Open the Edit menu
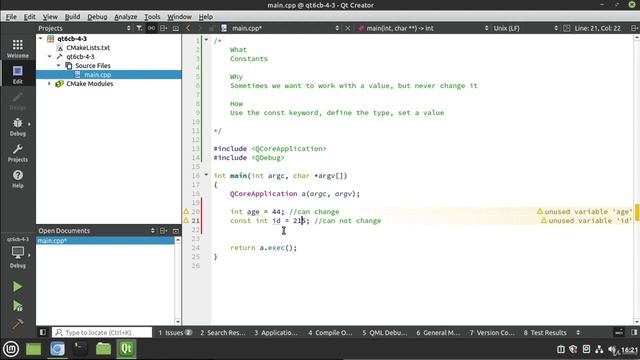The image size is (640, 360). [29, 17]
